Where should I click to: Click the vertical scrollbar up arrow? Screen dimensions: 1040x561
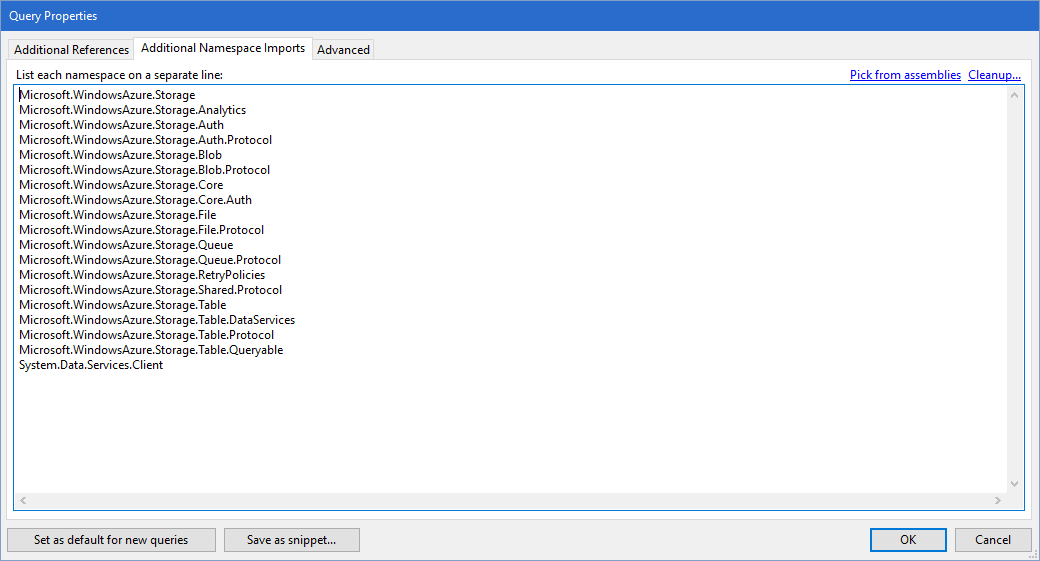[x=1014, y=95]
